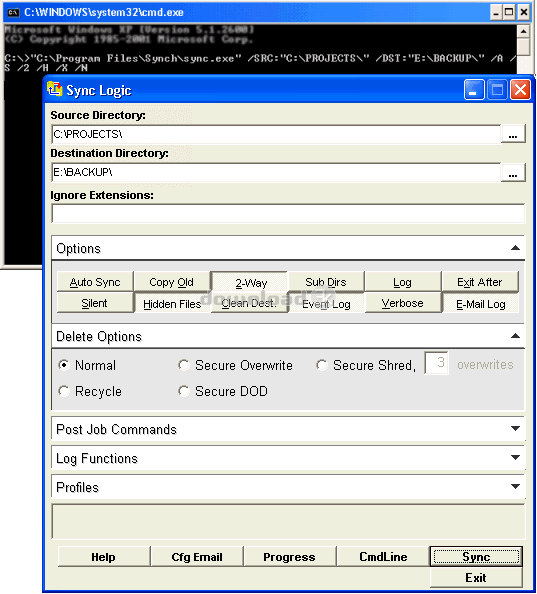Screen dimensions: 537x594
Task: Minimize the Sync Logic window
Action: pyautogui.click(x=474, y=90)
